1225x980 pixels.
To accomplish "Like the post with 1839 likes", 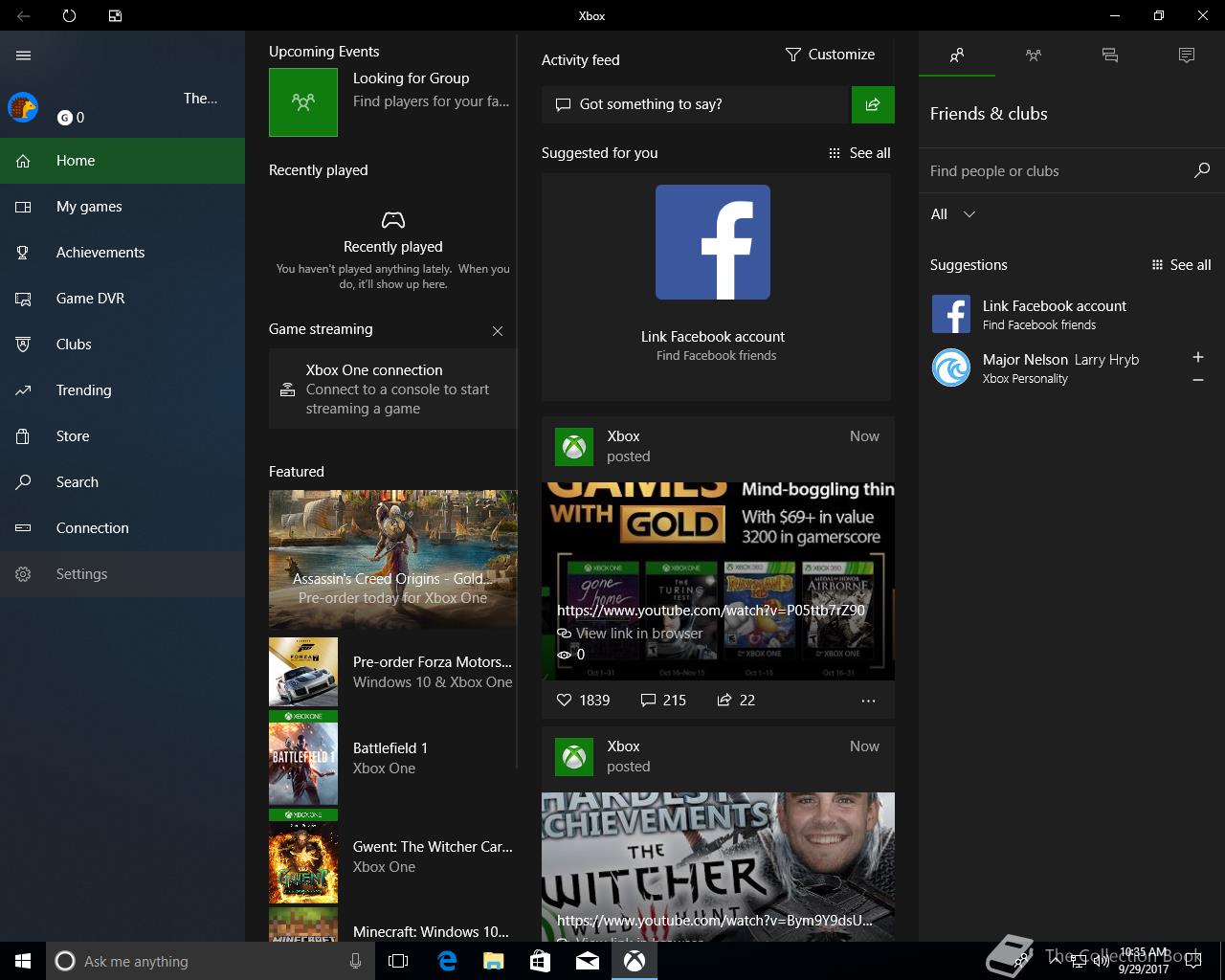I will click(x=583, y=701).
